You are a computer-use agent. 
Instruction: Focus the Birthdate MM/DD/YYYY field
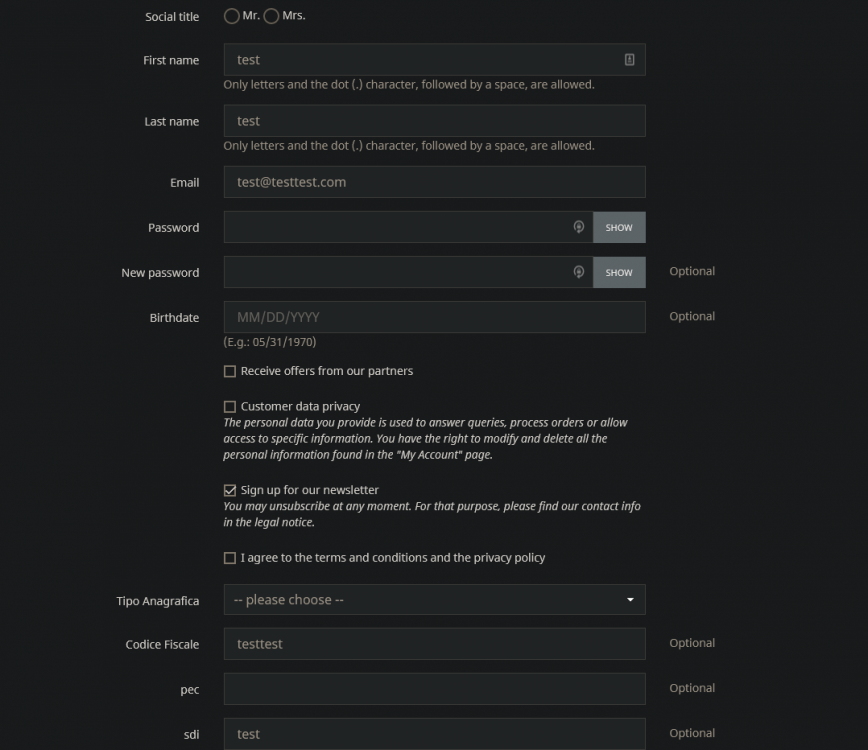tap(434, 317)
